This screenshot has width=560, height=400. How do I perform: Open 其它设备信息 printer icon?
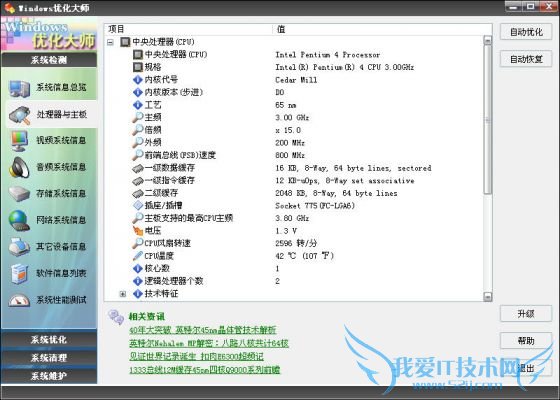click(19, 246)
